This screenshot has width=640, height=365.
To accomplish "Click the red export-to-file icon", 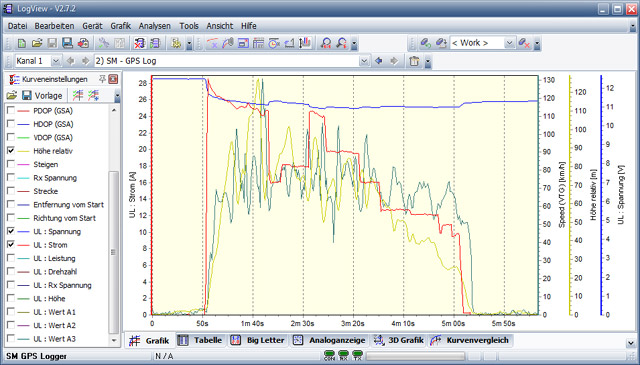I will (x=83, y=43).
